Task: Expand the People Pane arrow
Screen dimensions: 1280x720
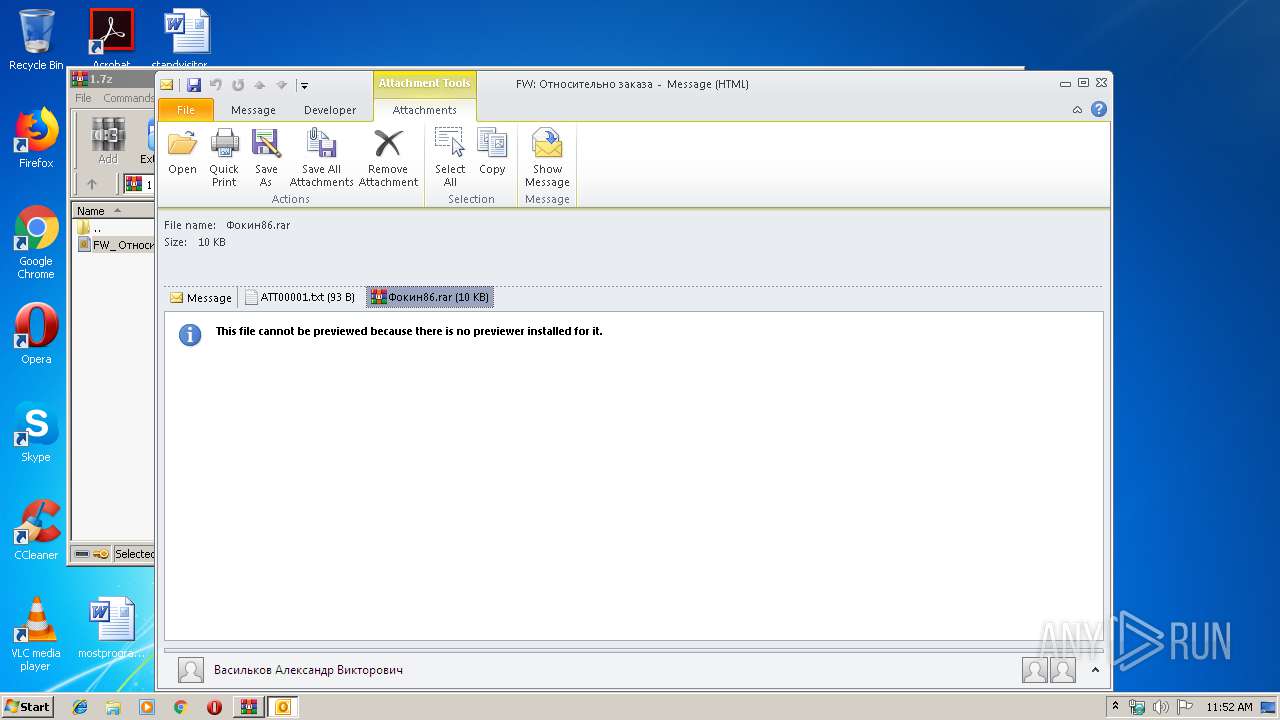Action: point(1095,670)
